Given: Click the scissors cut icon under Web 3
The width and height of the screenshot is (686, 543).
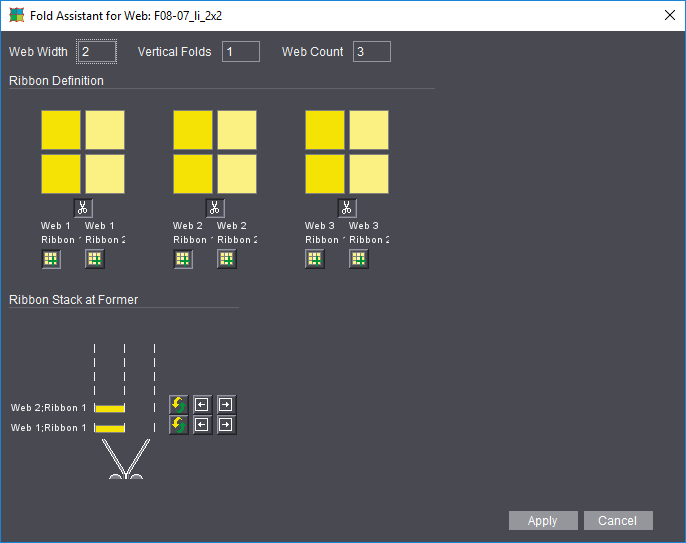Looking at the screenshot, I should pyautogui.click(x=347, y=208).
